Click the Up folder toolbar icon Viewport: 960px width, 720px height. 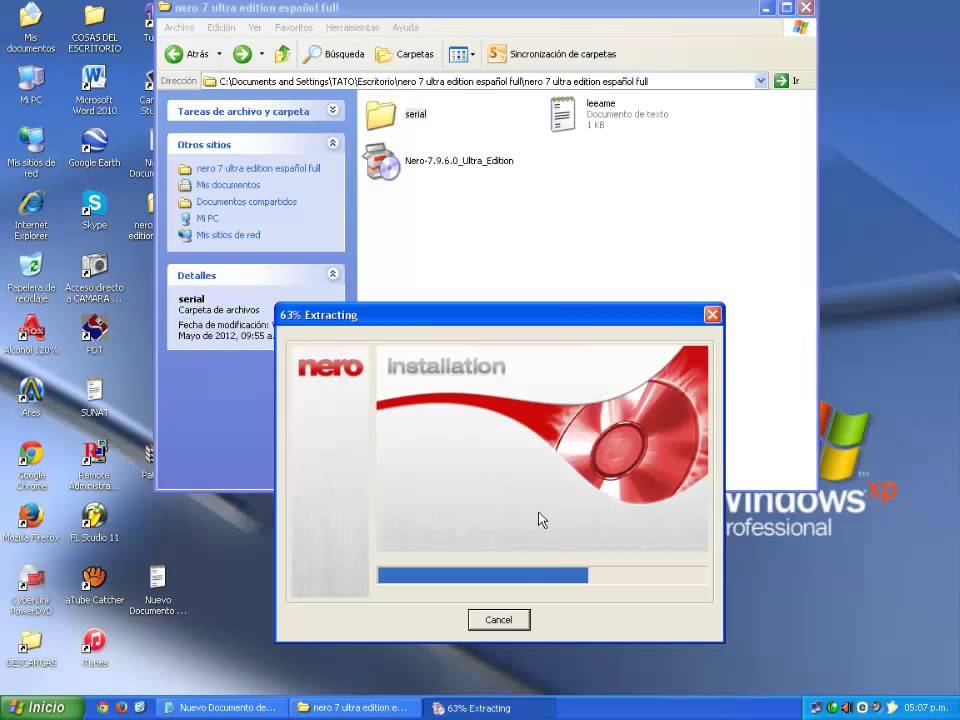[283, 54]
